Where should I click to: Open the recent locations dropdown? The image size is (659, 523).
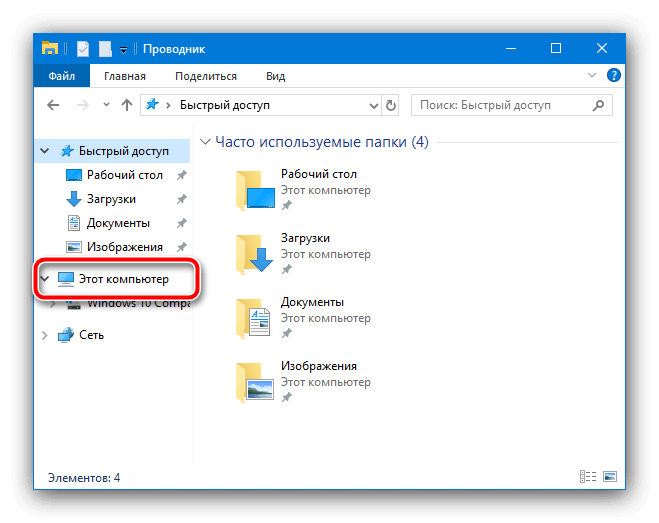pyautogui.click(x=106, y=104)
